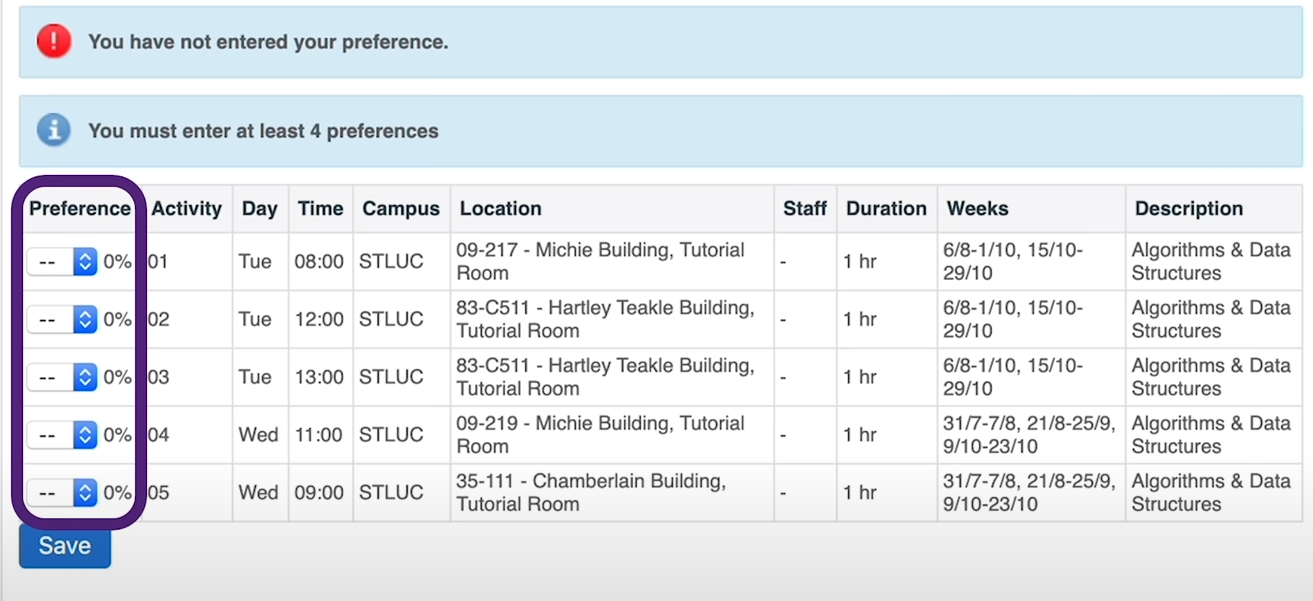Select the Activity column header

(186, 209)
